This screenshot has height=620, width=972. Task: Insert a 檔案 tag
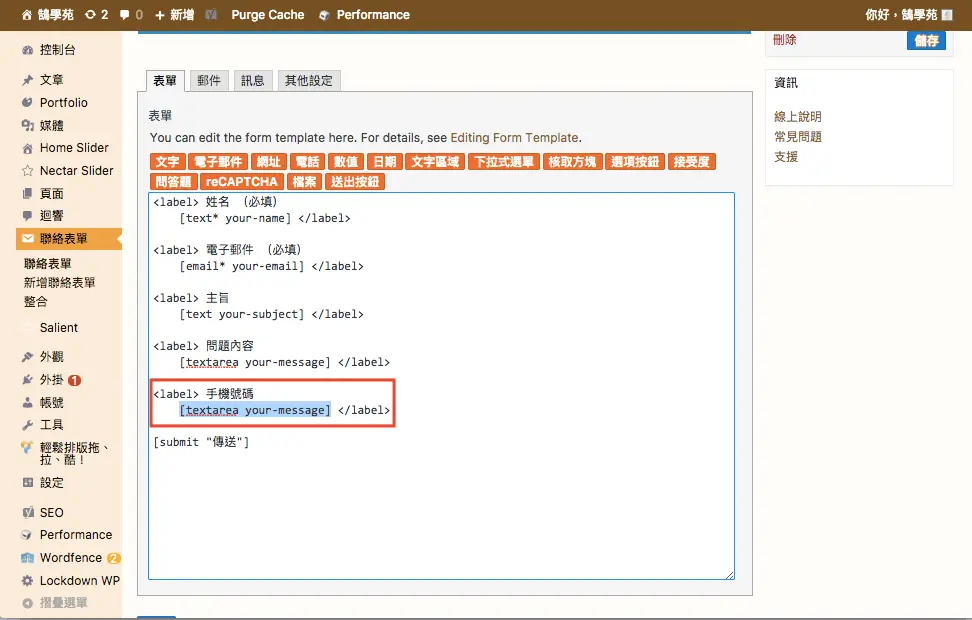[304, 182]
